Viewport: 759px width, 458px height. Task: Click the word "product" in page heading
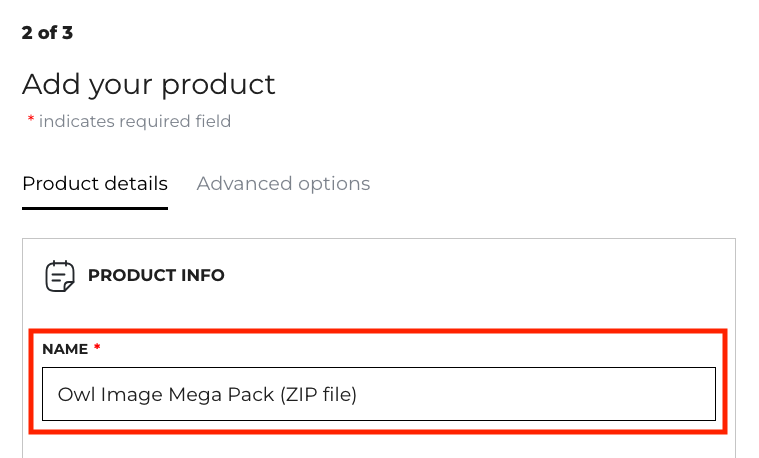(220, 85)
